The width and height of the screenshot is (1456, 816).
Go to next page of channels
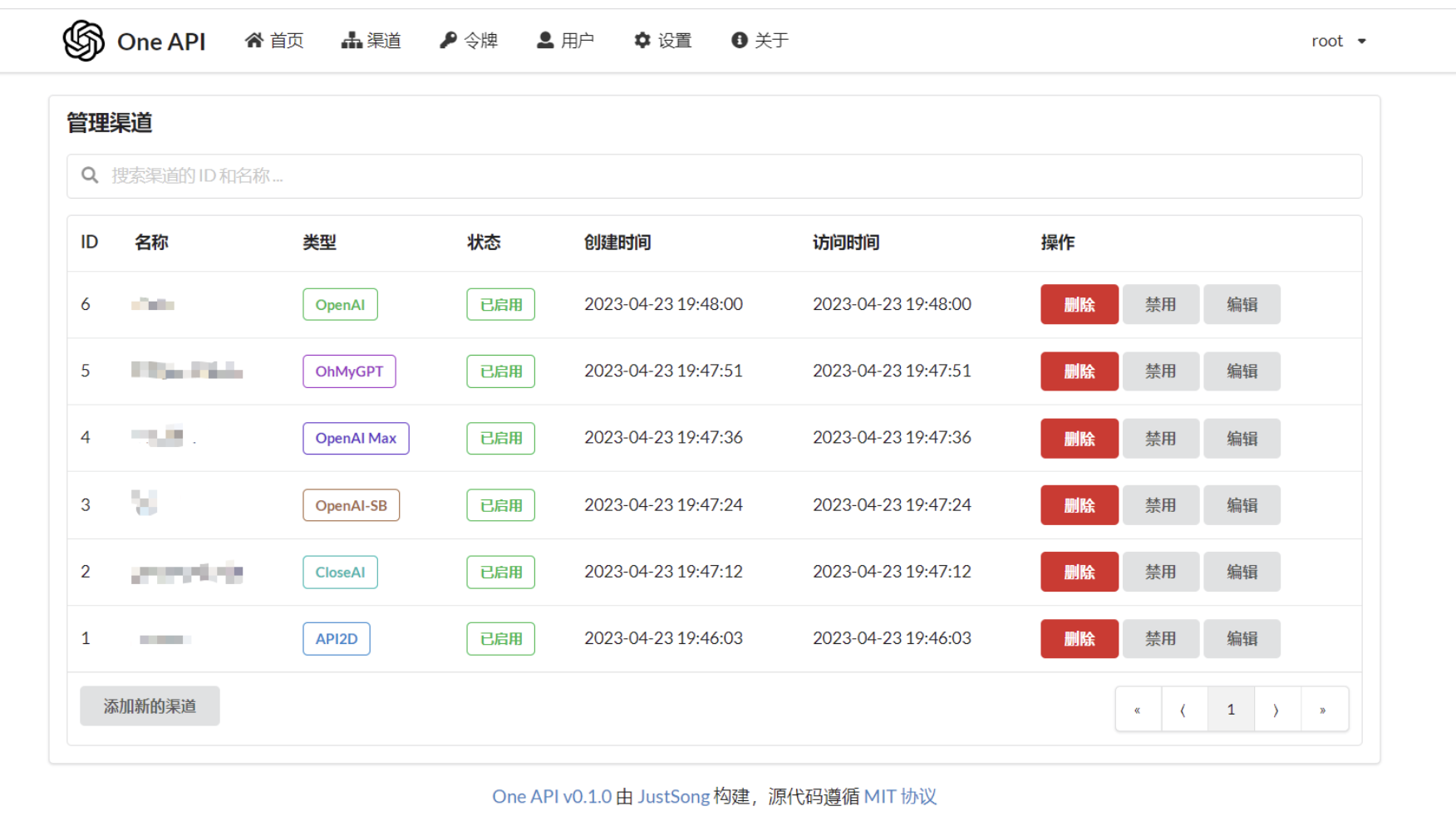(x=1276, y=710)
